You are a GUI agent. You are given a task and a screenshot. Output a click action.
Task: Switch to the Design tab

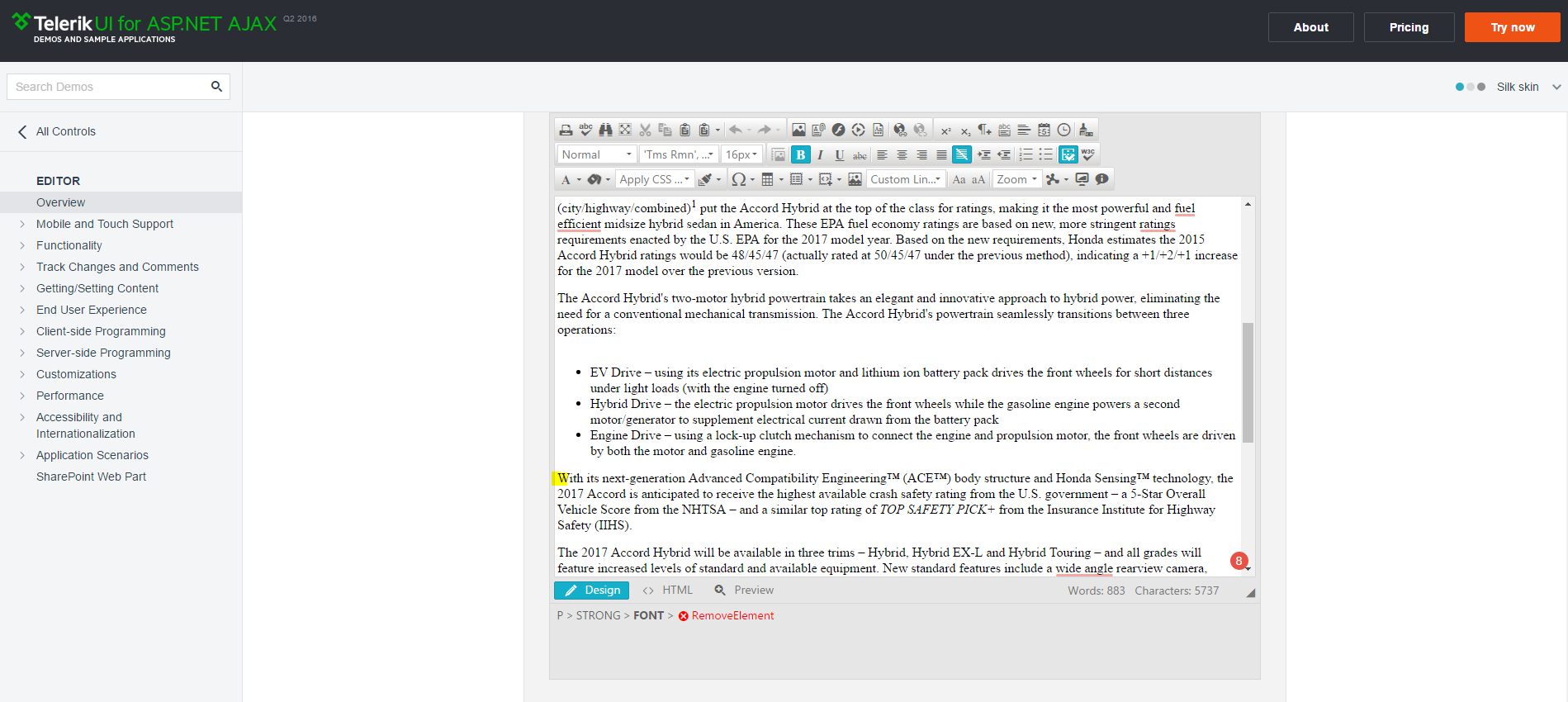pos(591,591)
